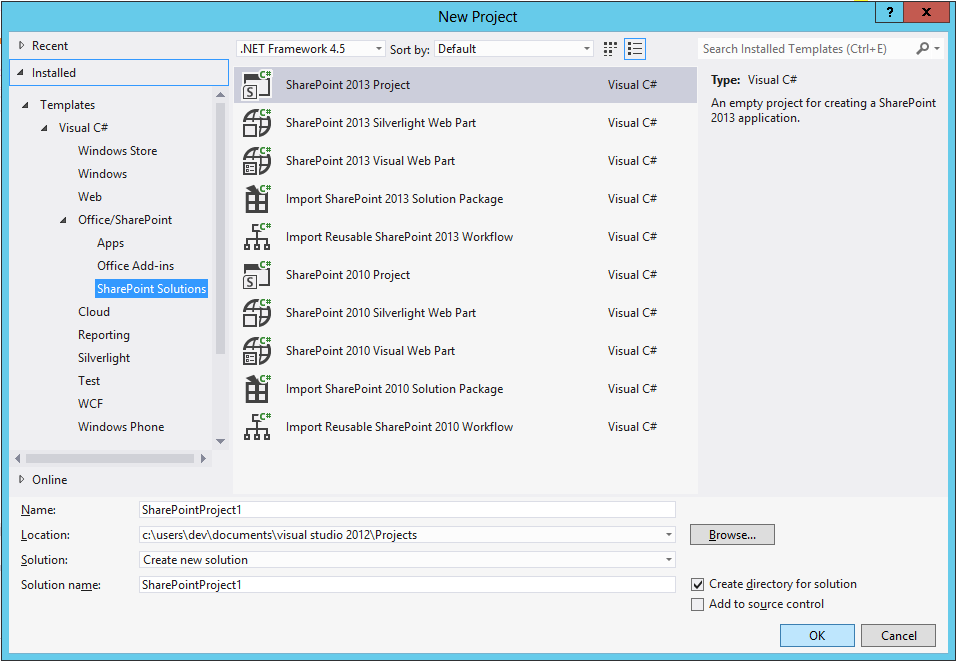
Task: Select the Apps category under Office/SharePoint
Action: 110,243
